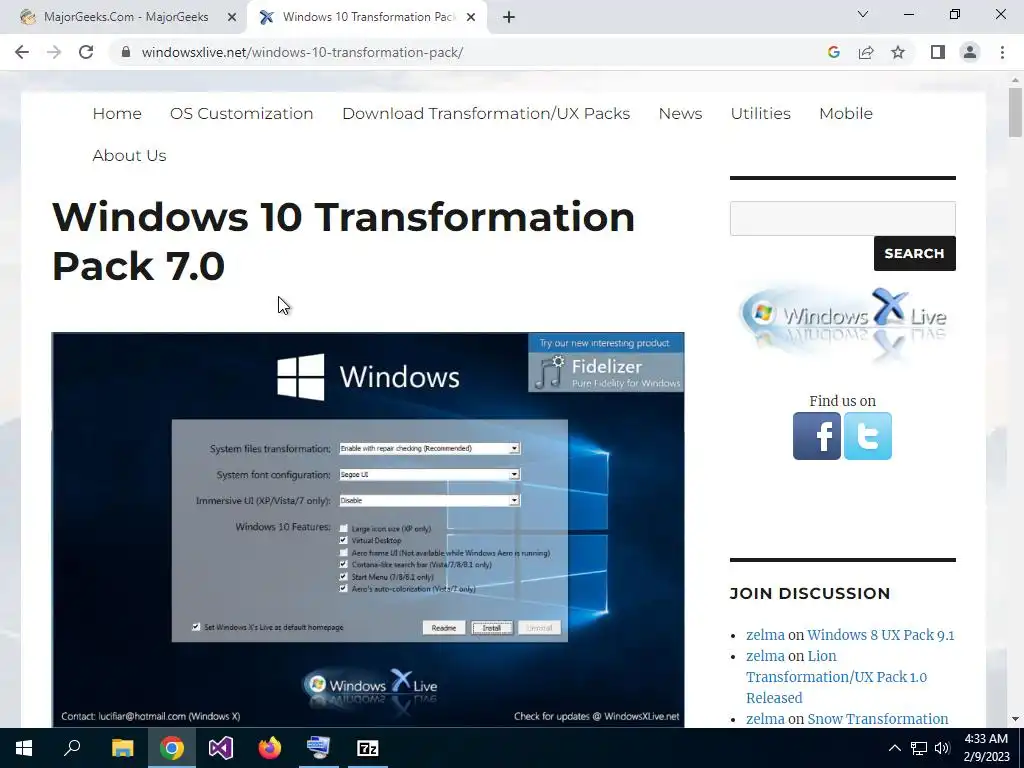Image resolution: width=1024 pixels, height=768 pixels.
Task: Open the Google icon in address bar
Action: click(x=833, y=52)
